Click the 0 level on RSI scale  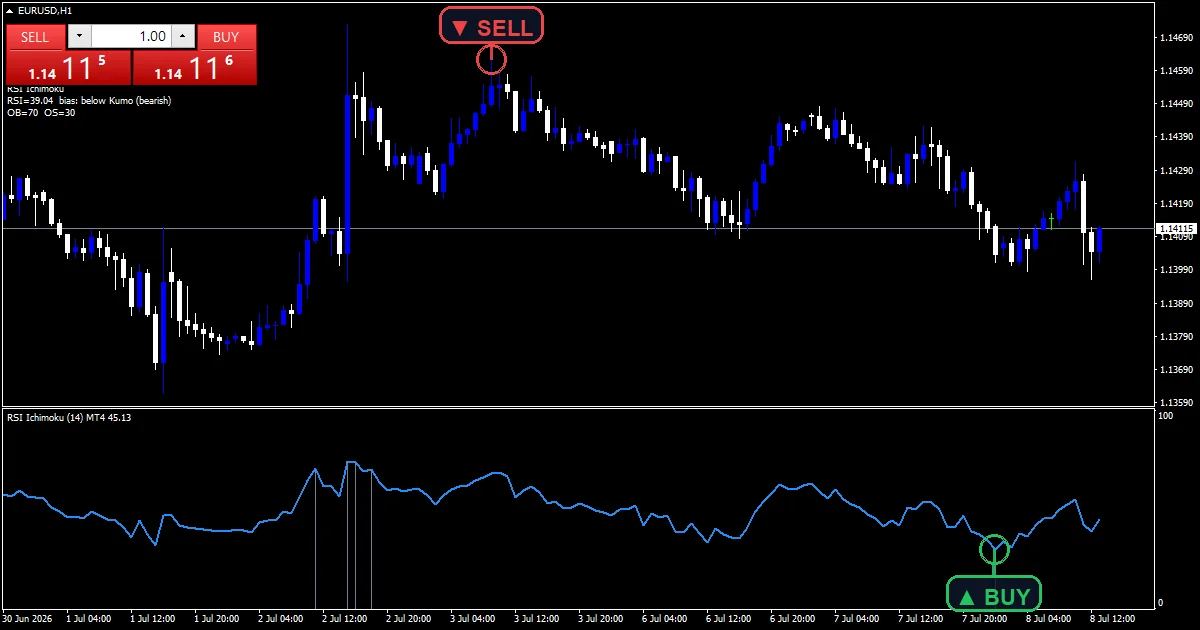pyautogui.click(x=1161, y=602)
